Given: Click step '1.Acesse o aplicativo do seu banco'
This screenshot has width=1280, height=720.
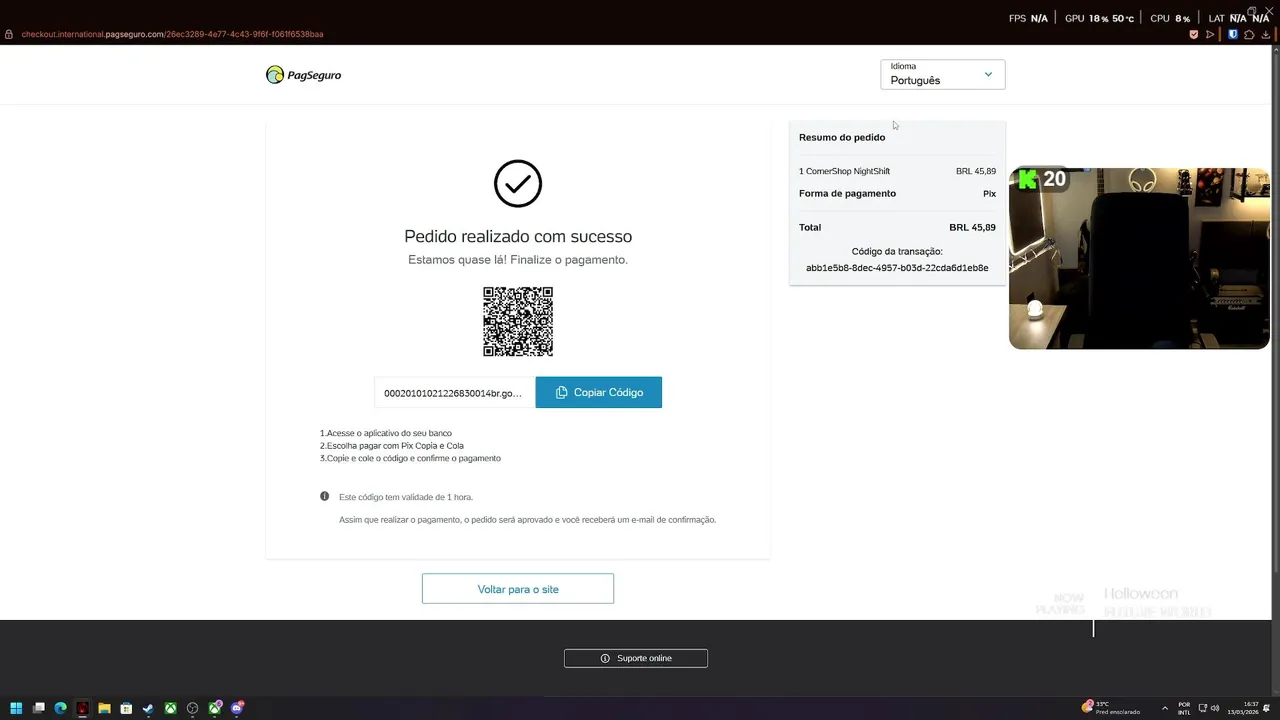Looking at the screenshot, I should tap(385, 433).
